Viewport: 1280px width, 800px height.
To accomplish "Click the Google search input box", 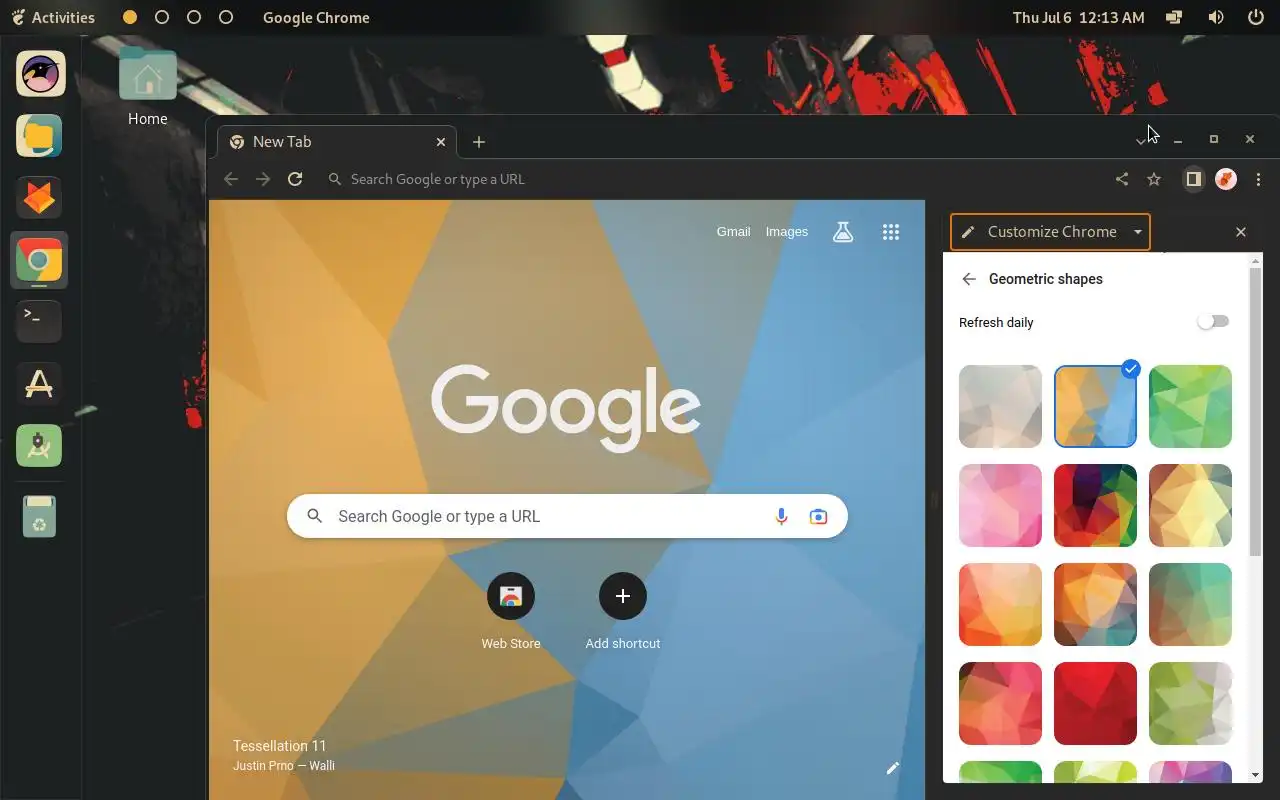I will click(x=567, y=516).
